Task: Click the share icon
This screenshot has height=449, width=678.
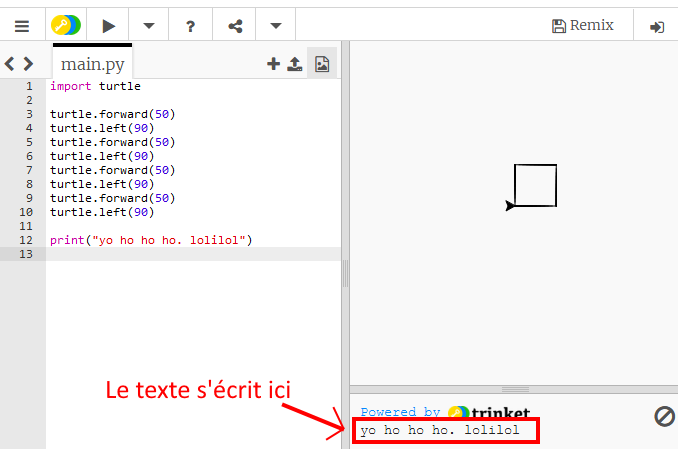Action: tap(234, 25)
